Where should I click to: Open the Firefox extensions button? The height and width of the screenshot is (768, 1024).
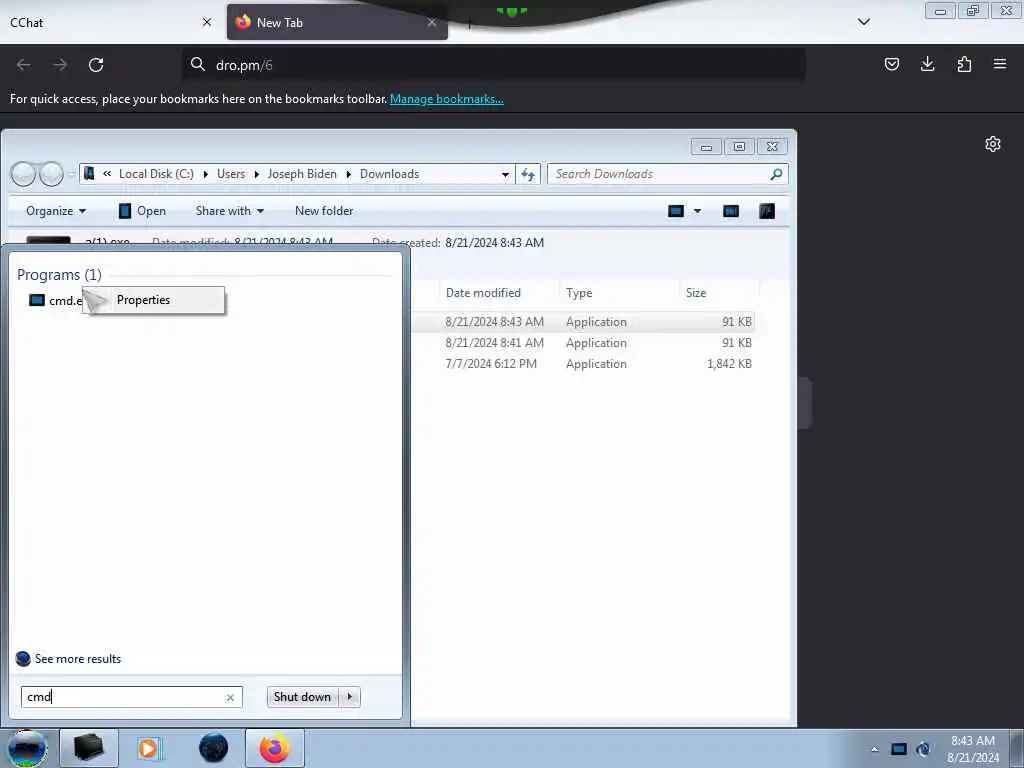click(x=964, y=64)
